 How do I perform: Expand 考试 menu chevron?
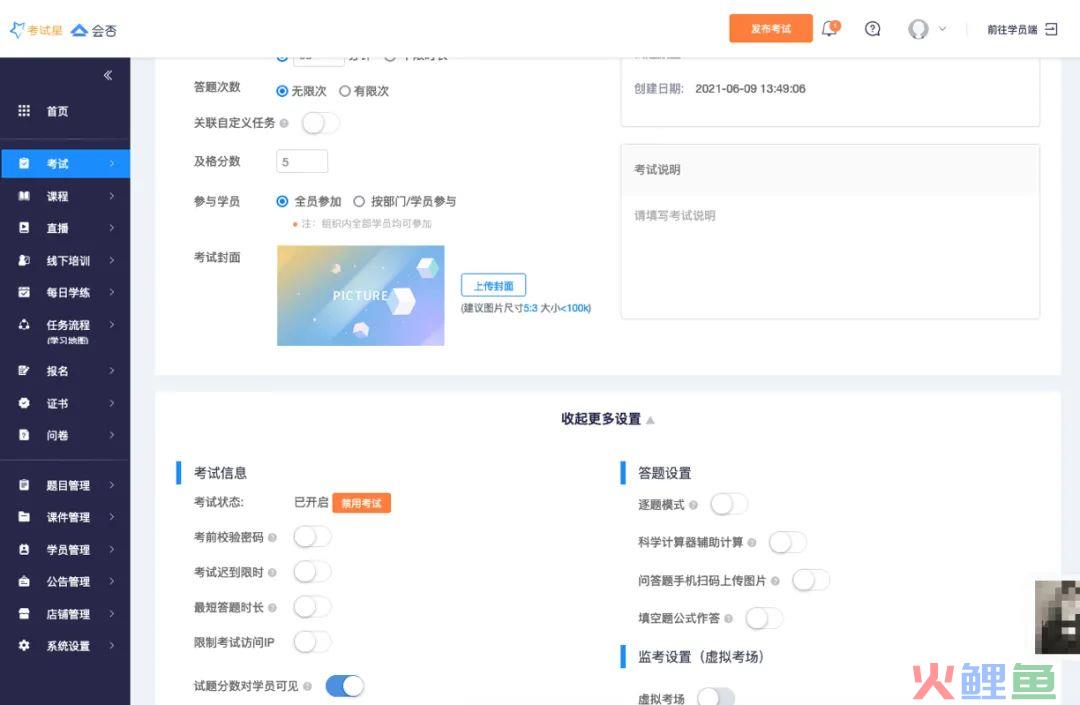112,163
